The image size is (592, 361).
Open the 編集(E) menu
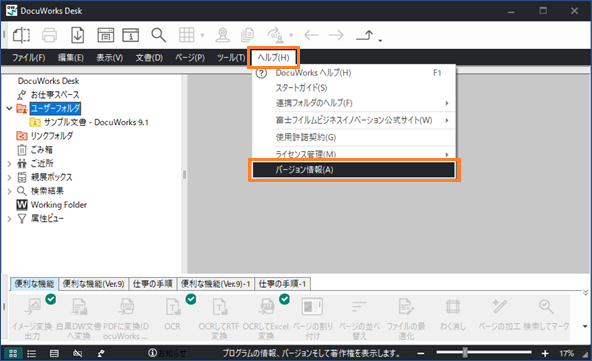pos(71,57)
